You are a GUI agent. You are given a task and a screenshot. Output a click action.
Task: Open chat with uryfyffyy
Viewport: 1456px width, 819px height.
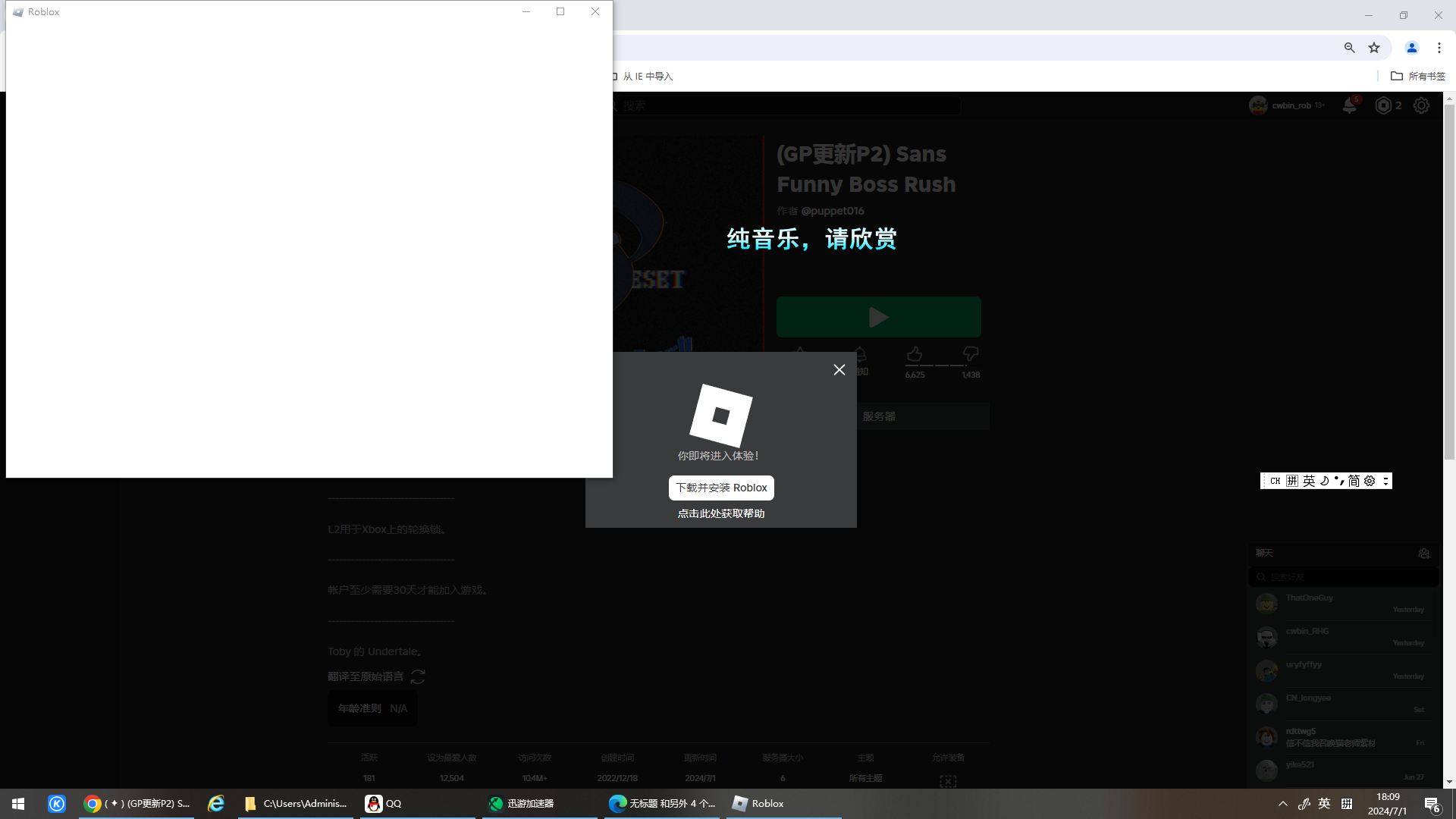tap(1344, 670)
